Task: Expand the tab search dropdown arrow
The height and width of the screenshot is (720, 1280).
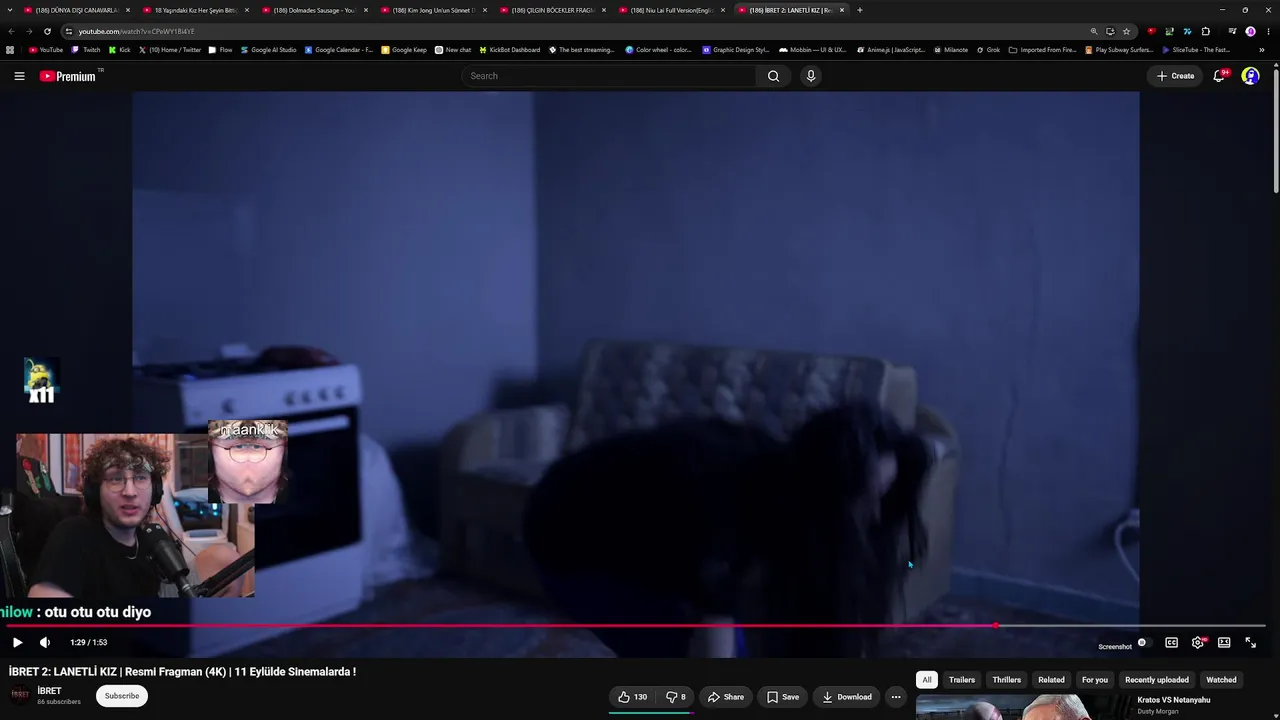Action: 10,10
